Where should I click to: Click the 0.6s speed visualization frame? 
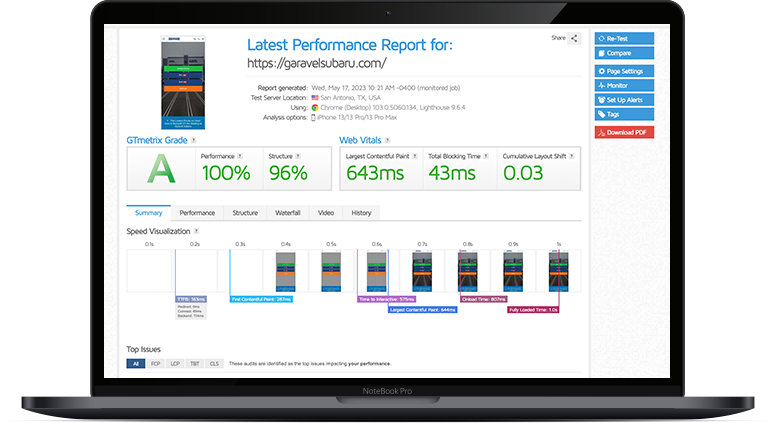click(x=377, y=271)
